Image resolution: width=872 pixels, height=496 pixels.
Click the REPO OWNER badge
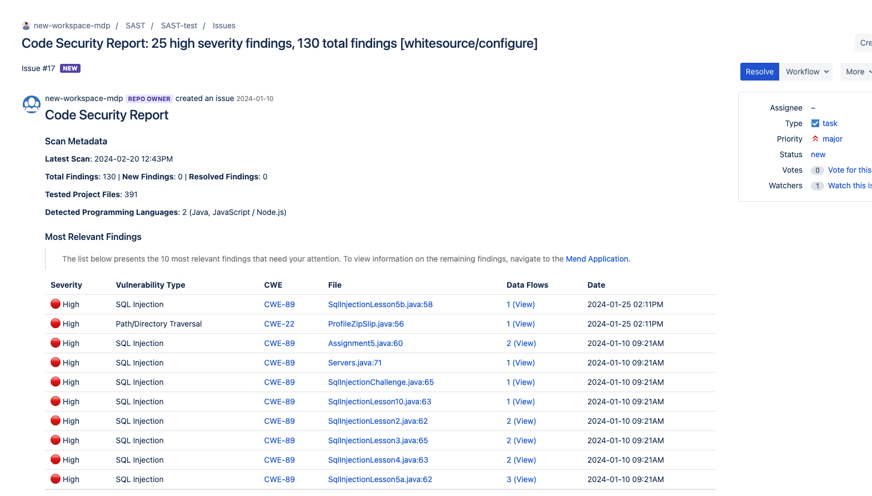click(149, 99)
